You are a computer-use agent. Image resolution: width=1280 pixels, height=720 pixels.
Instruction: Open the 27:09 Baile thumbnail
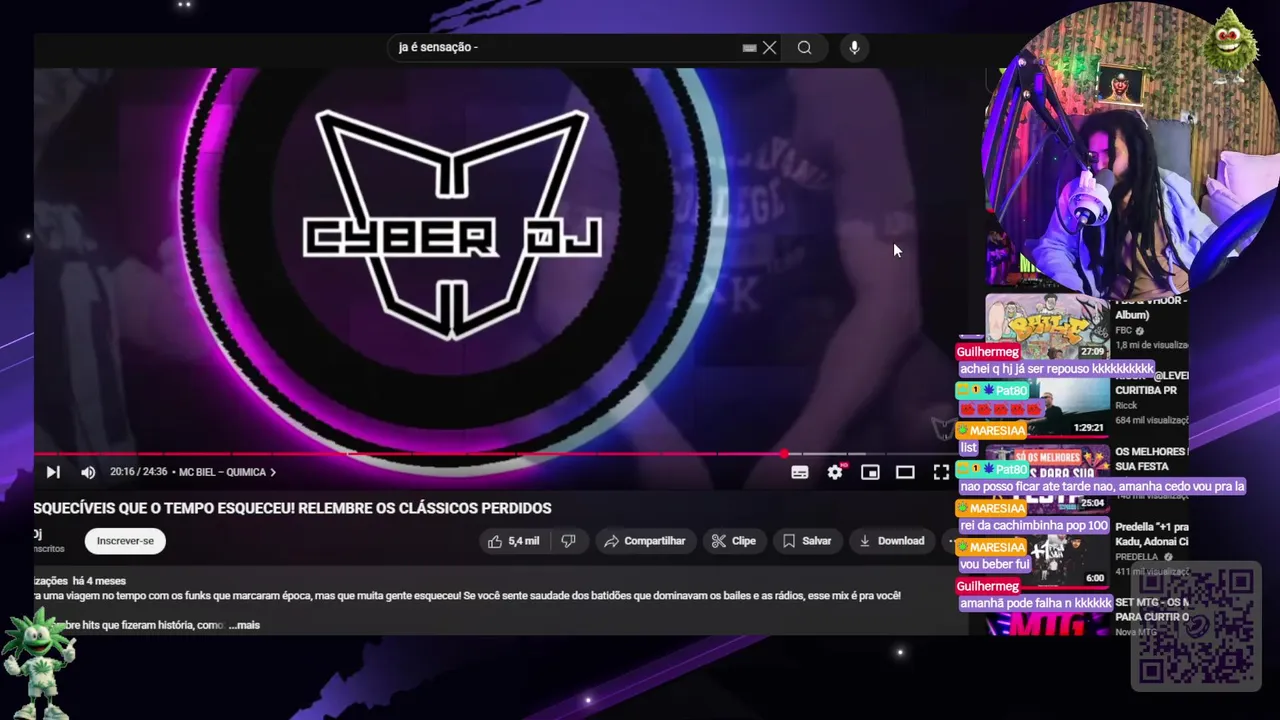pos(1047,327)
